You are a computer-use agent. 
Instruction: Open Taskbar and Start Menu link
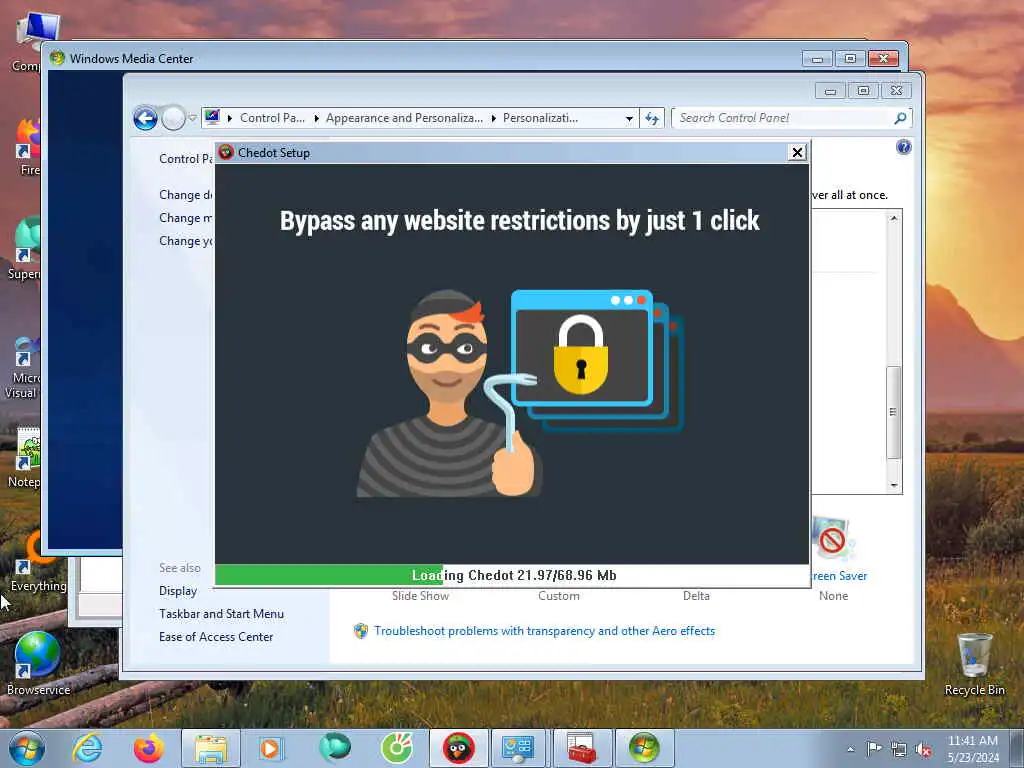click(221, 614)
